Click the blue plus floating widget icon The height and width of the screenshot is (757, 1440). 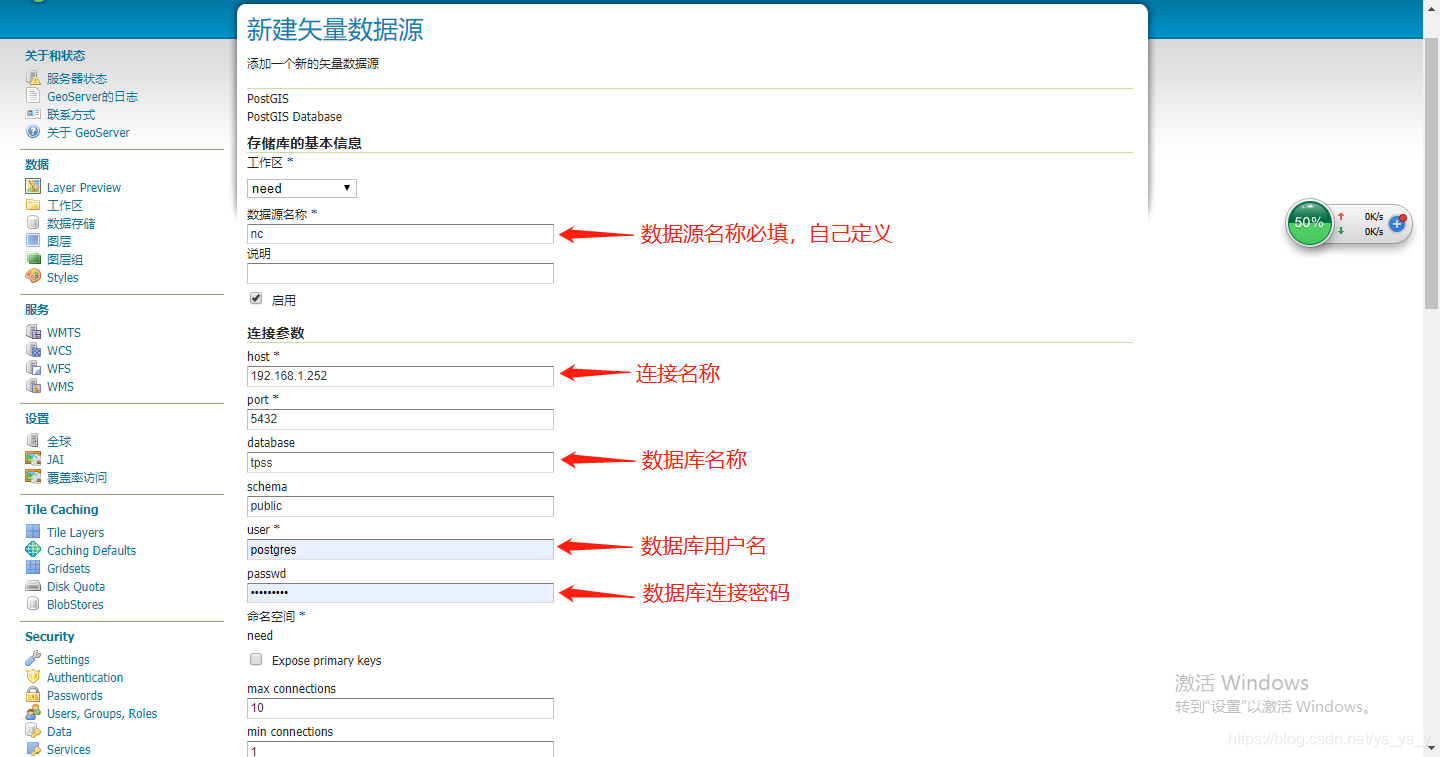coord(1397,224)
